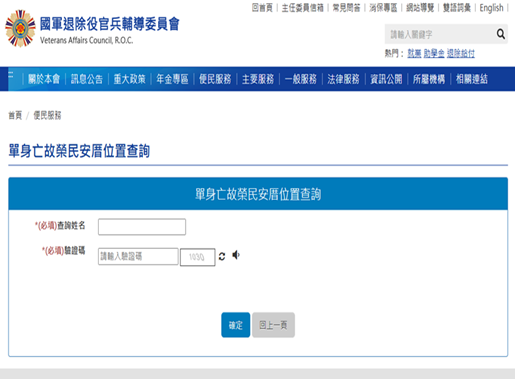Click the 首頁 breadcrumb
The height and width of the screenshot is (379, 515).
point(15,115)
